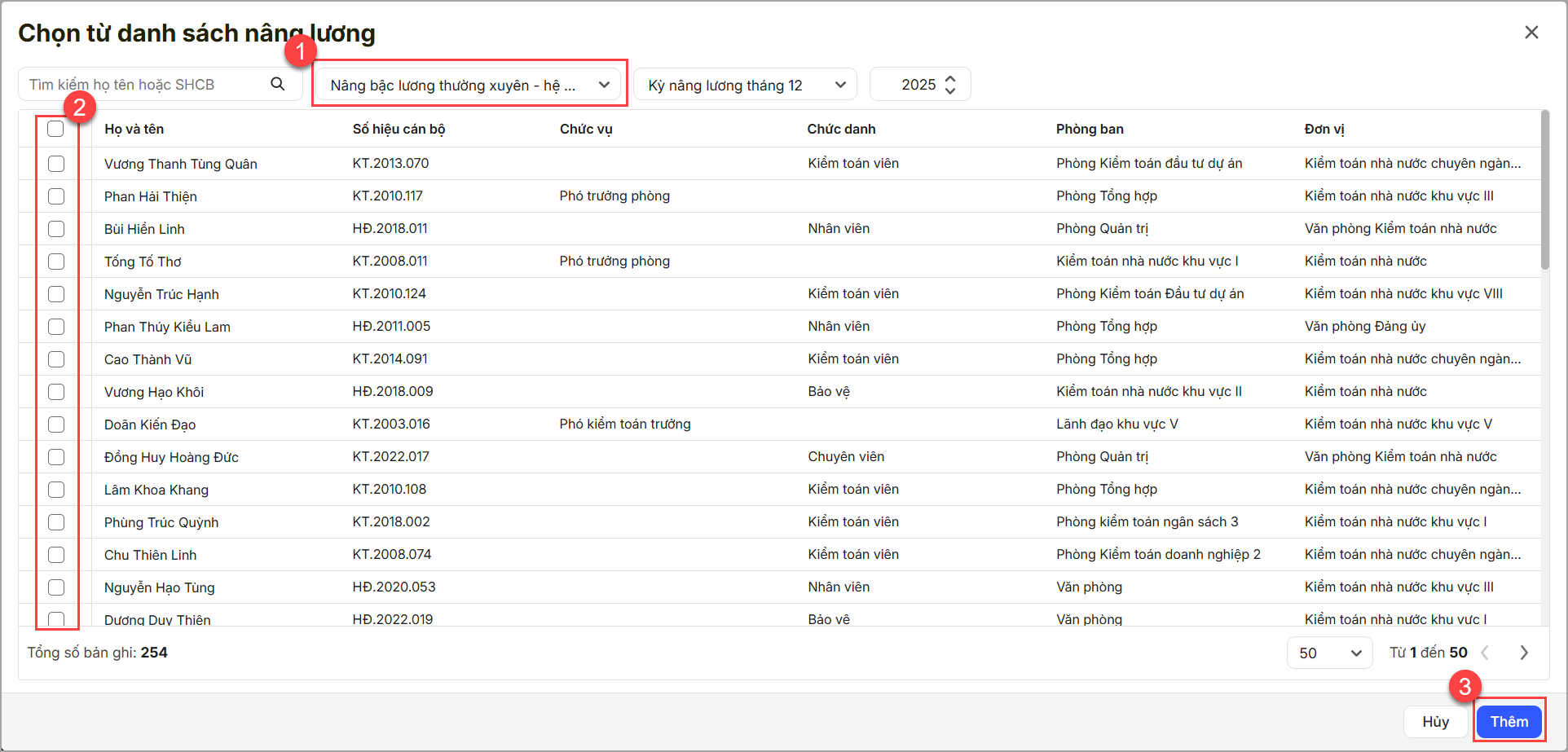Open the Nâng bậc lương thường xuyên dropdown
The width and height of the screenshot is (1568, 752).
click(x=469, y=85)
